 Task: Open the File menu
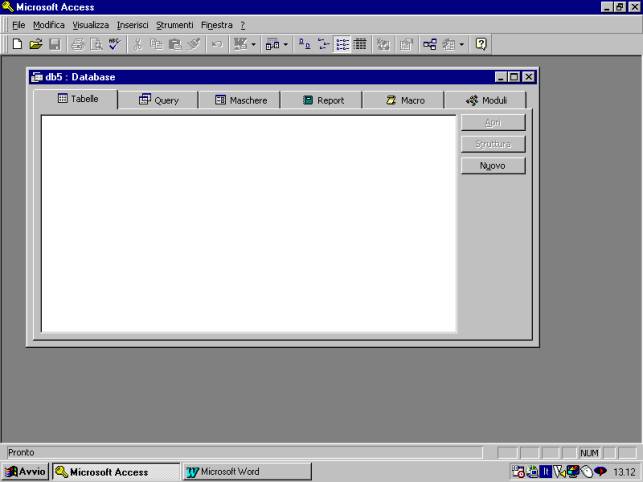18,25
